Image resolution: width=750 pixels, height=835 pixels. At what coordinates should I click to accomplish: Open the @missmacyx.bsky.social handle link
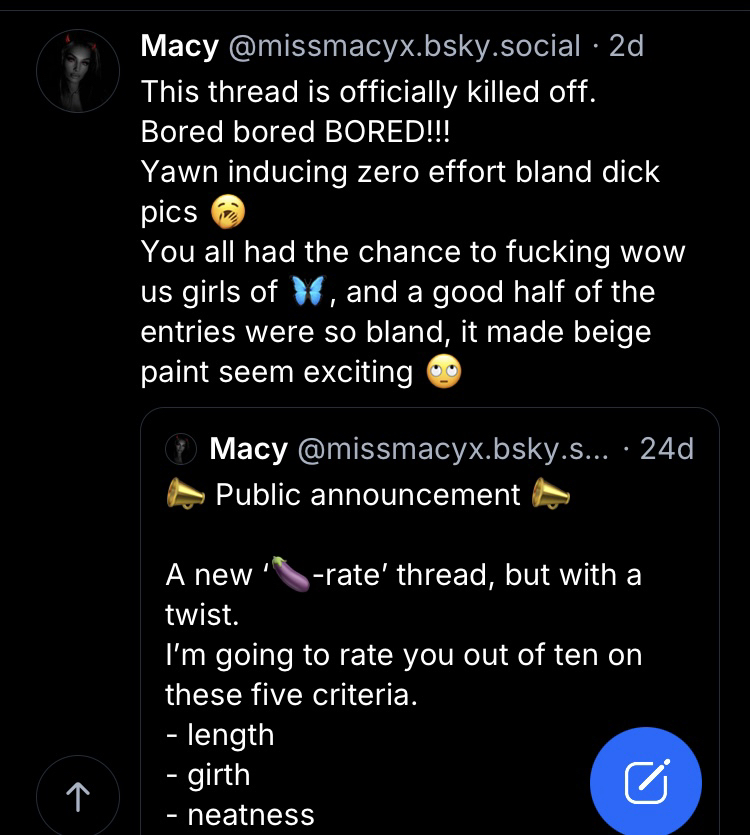[405, 45]
